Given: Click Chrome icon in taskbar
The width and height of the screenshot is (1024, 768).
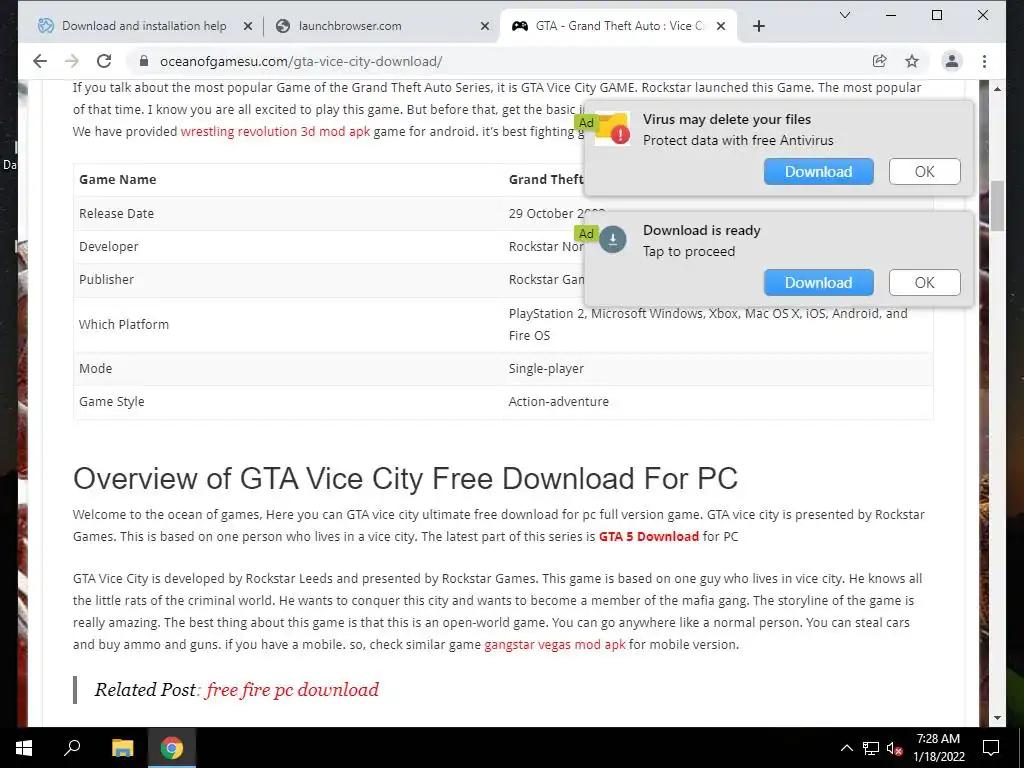Looking at the screenshot, I should pyautogui.click(x=172, y=748).
